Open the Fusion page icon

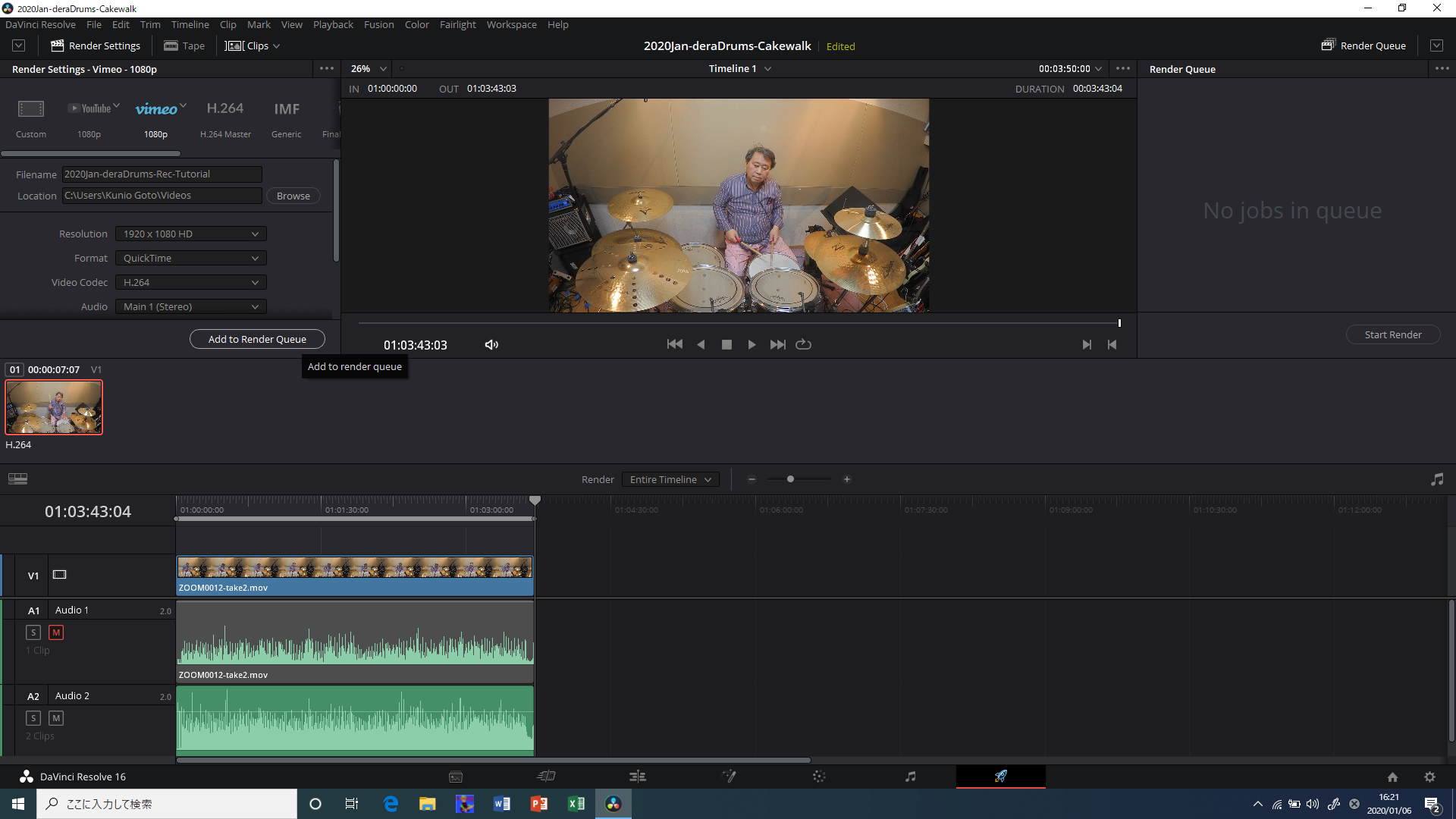point(729,777)
